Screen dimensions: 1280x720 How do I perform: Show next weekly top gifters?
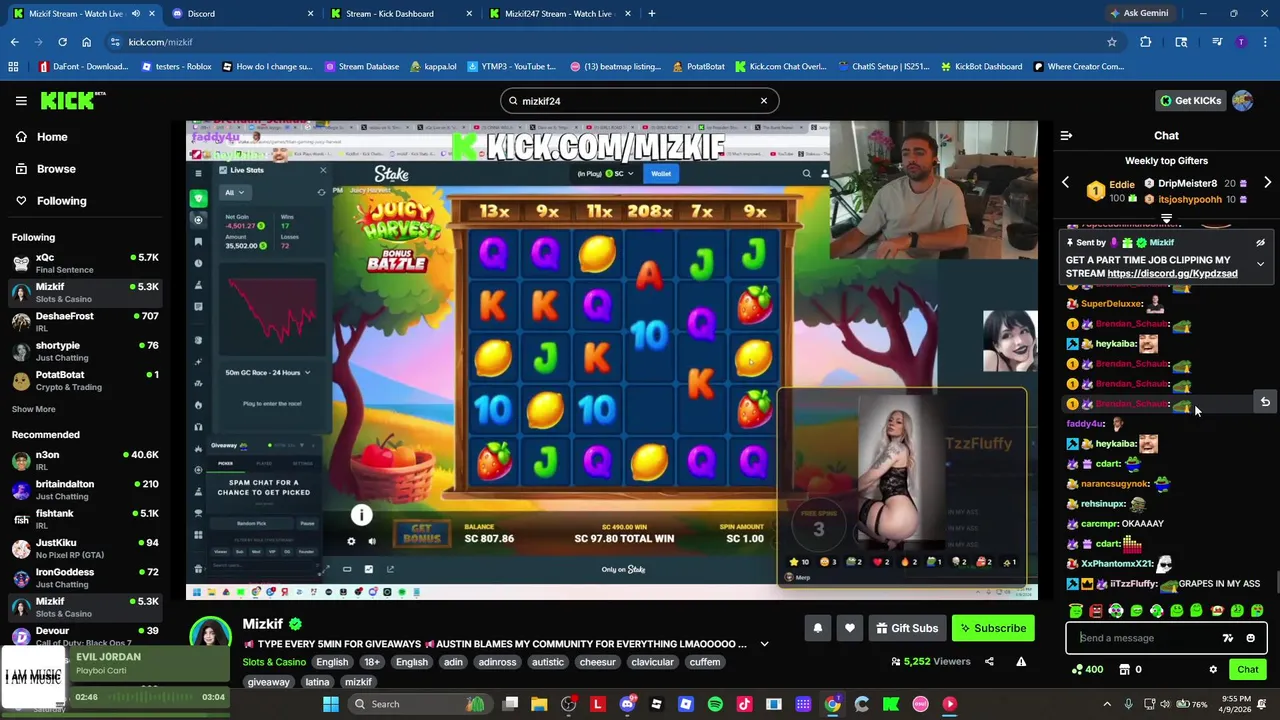point(1267,183)
